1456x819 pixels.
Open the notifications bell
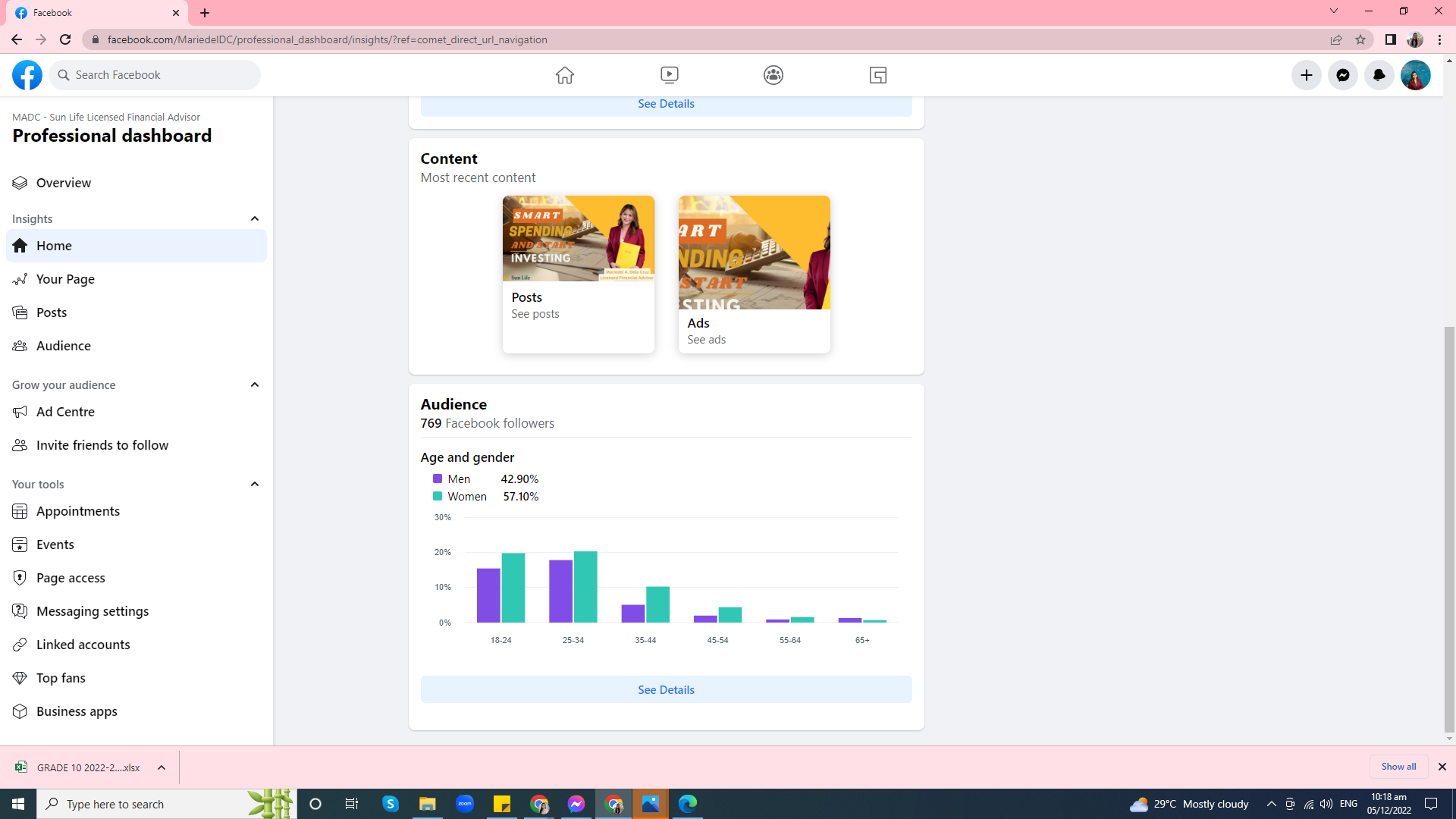pos(1379,75)
